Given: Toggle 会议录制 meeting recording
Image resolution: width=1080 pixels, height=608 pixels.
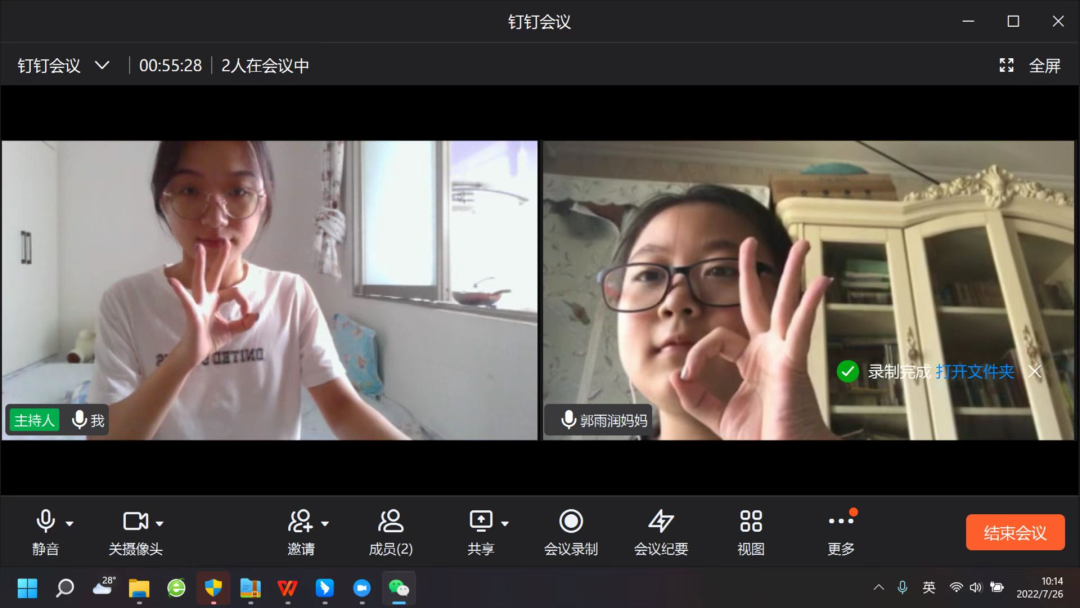Looking at the screenshot, I should (570, 532).
